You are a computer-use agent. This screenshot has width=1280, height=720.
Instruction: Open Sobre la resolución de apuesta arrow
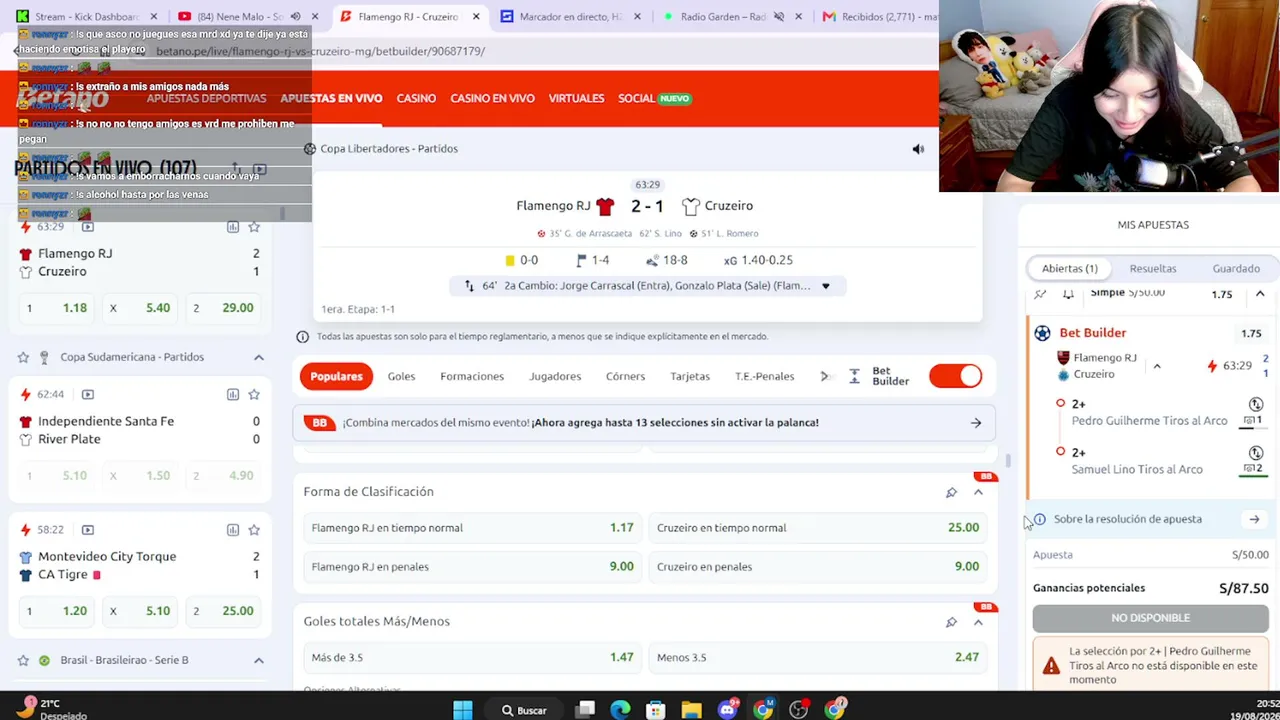coord(1254,520)
